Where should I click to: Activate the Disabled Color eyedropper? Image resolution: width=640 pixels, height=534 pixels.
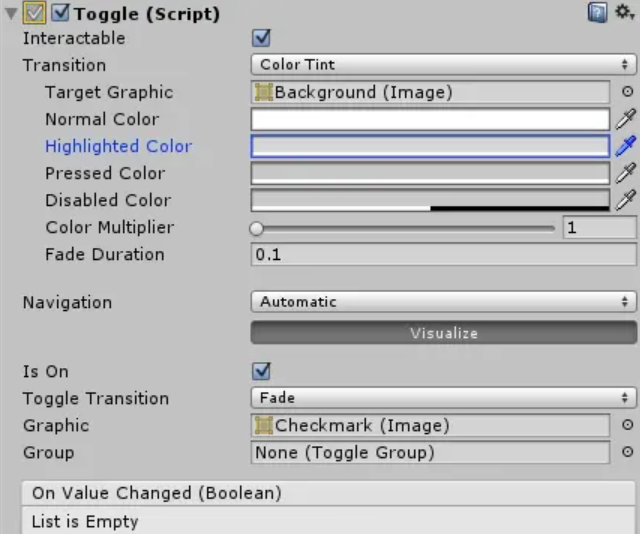(x=625, y=200)
